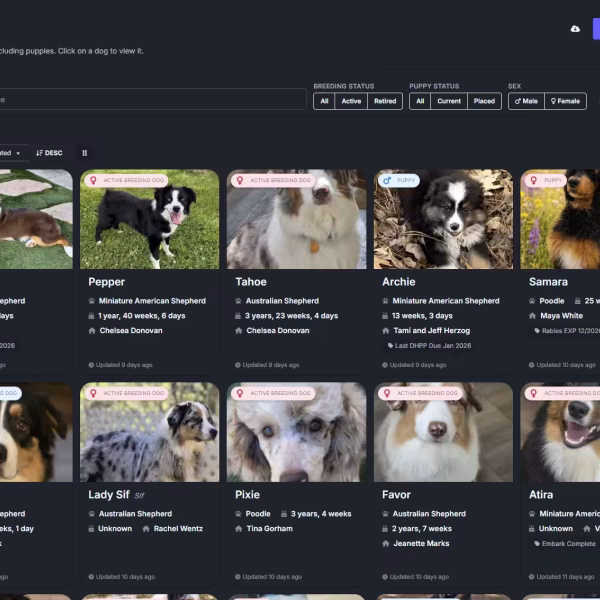Select All in Breeding Status filter
This screenshot has width=600, height=600.
click(x=324, y=101)
